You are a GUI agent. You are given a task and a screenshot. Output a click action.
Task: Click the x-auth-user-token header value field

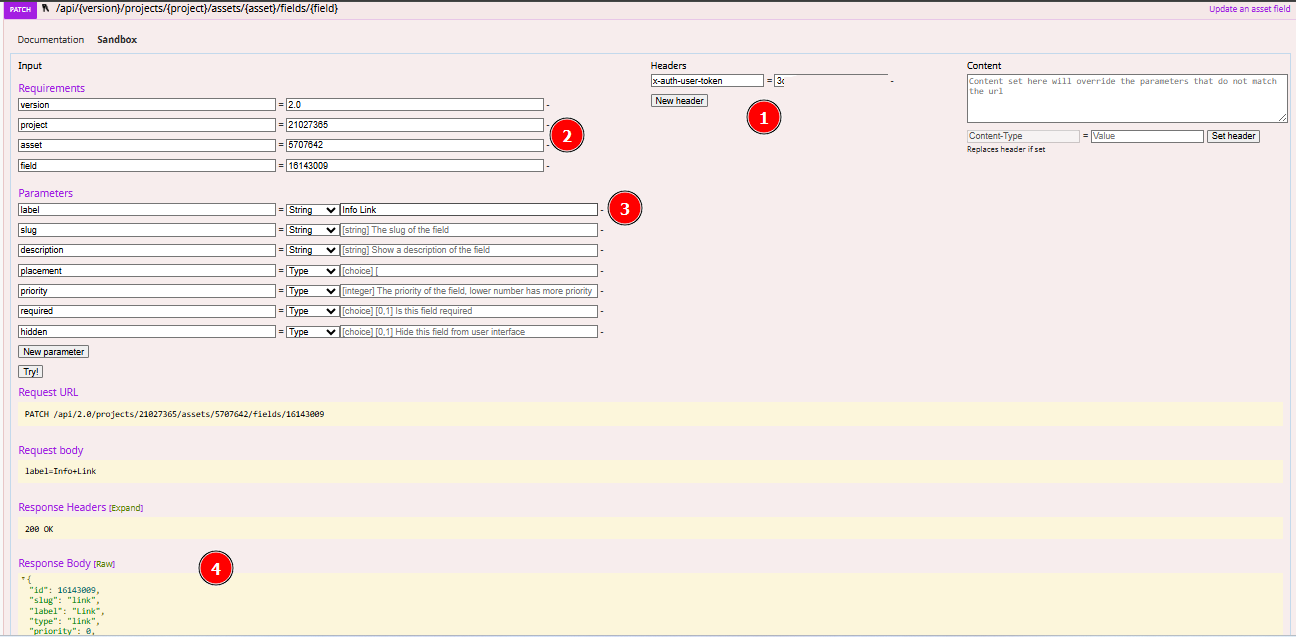click(831, 81)
